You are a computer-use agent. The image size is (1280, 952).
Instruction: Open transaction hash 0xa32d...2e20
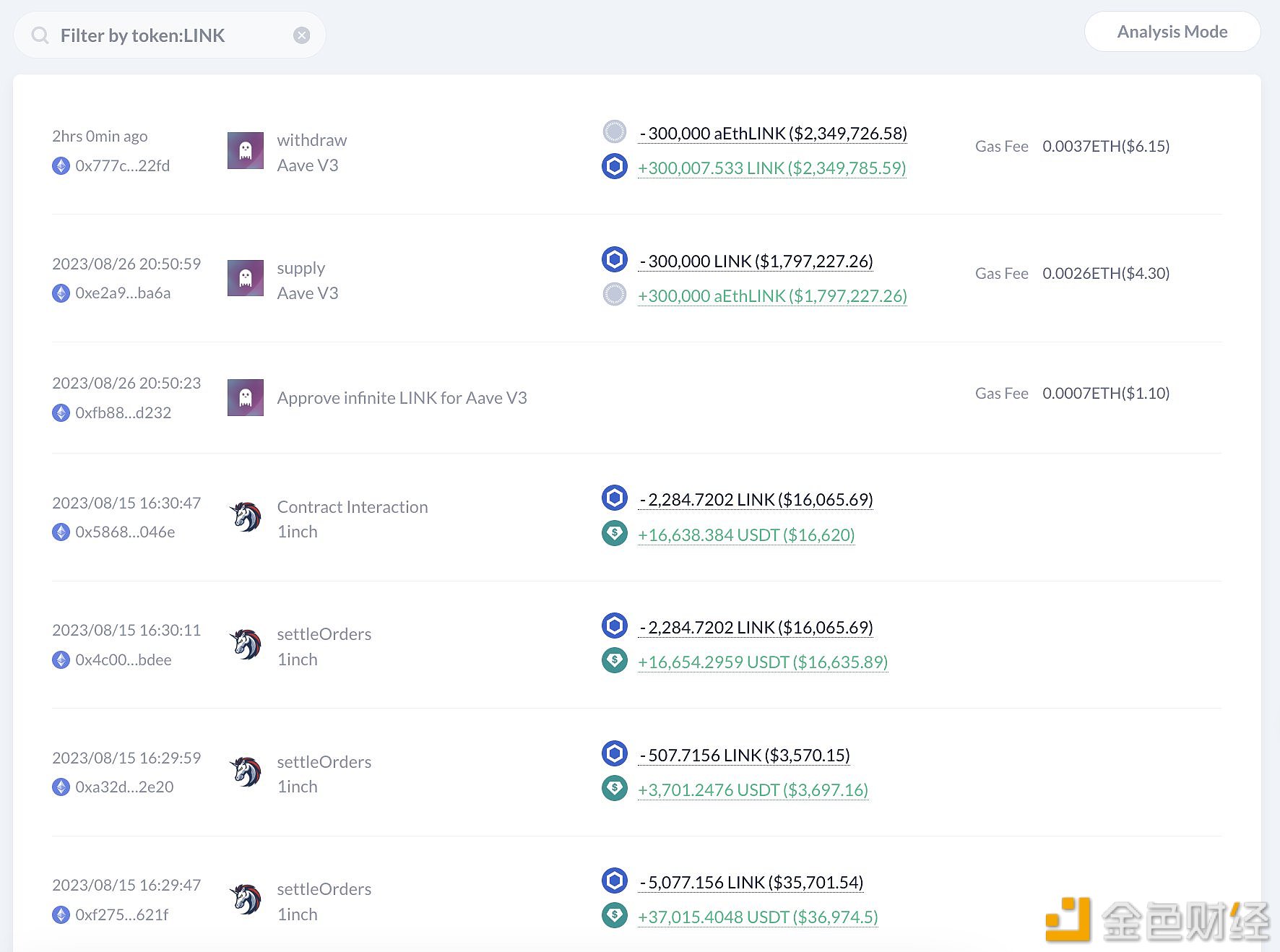[124, 787]
